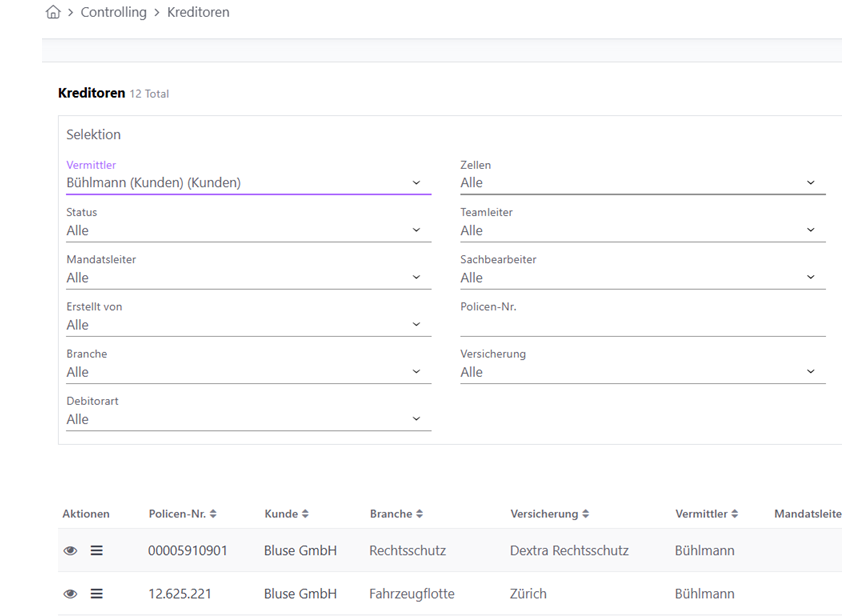
Task: Sort table by Branche column
Action: 419,514
